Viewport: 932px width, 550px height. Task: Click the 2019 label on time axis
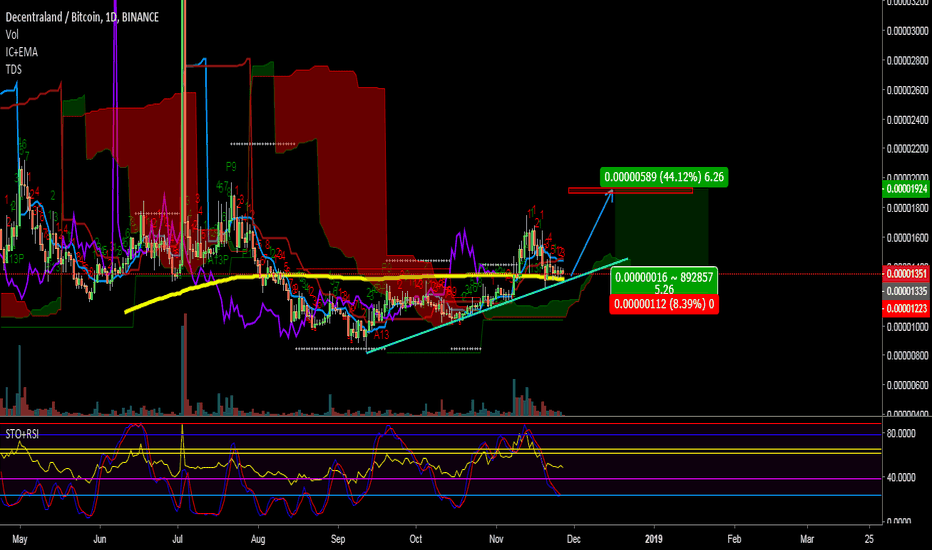click(x=654, y=539)
